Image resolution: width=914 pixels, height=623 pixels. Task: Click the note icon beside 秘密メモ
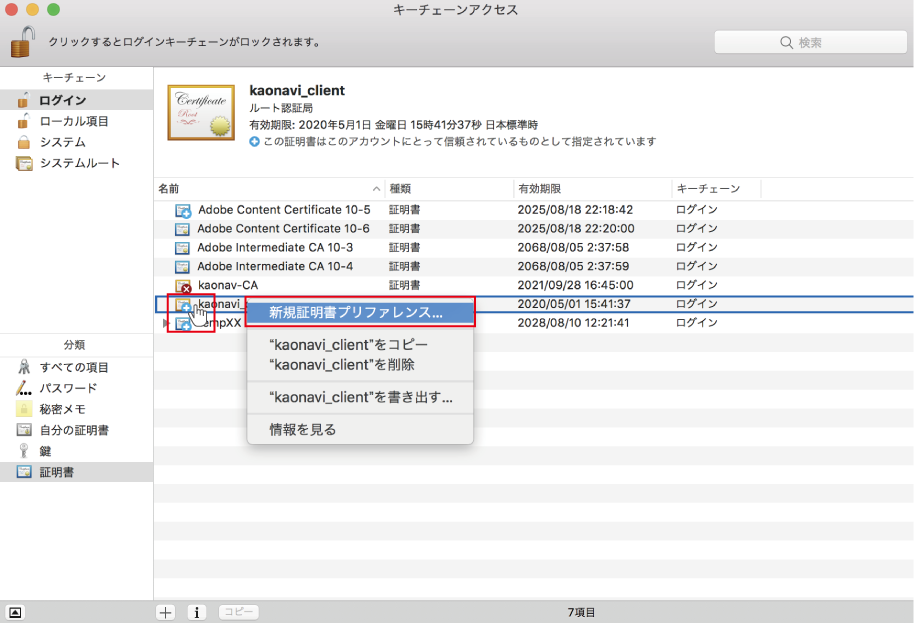coord(24,409)
